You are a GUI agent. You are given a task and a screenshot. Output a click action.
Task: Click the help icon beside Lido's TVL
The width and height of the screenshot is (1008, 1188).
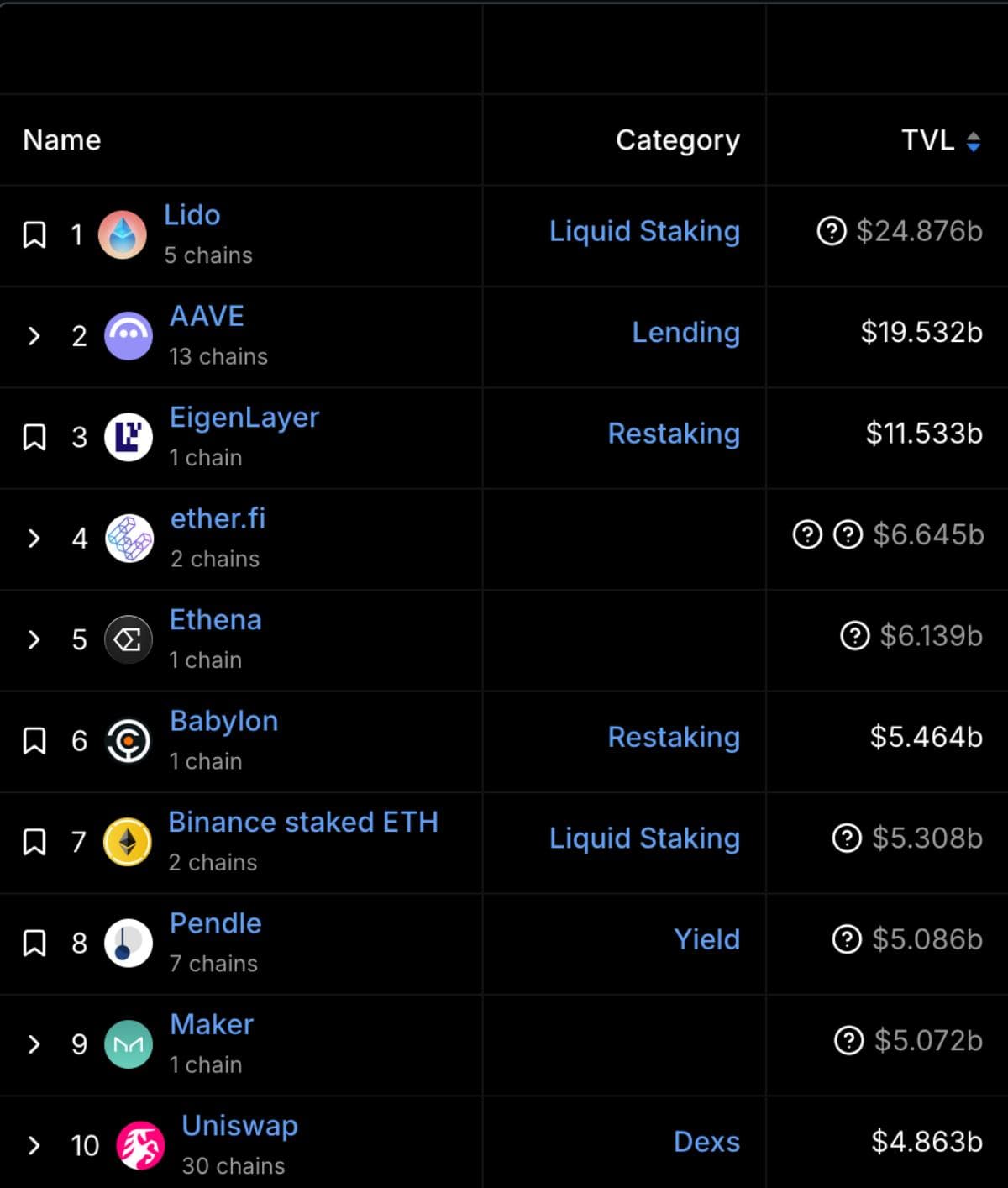831,231
